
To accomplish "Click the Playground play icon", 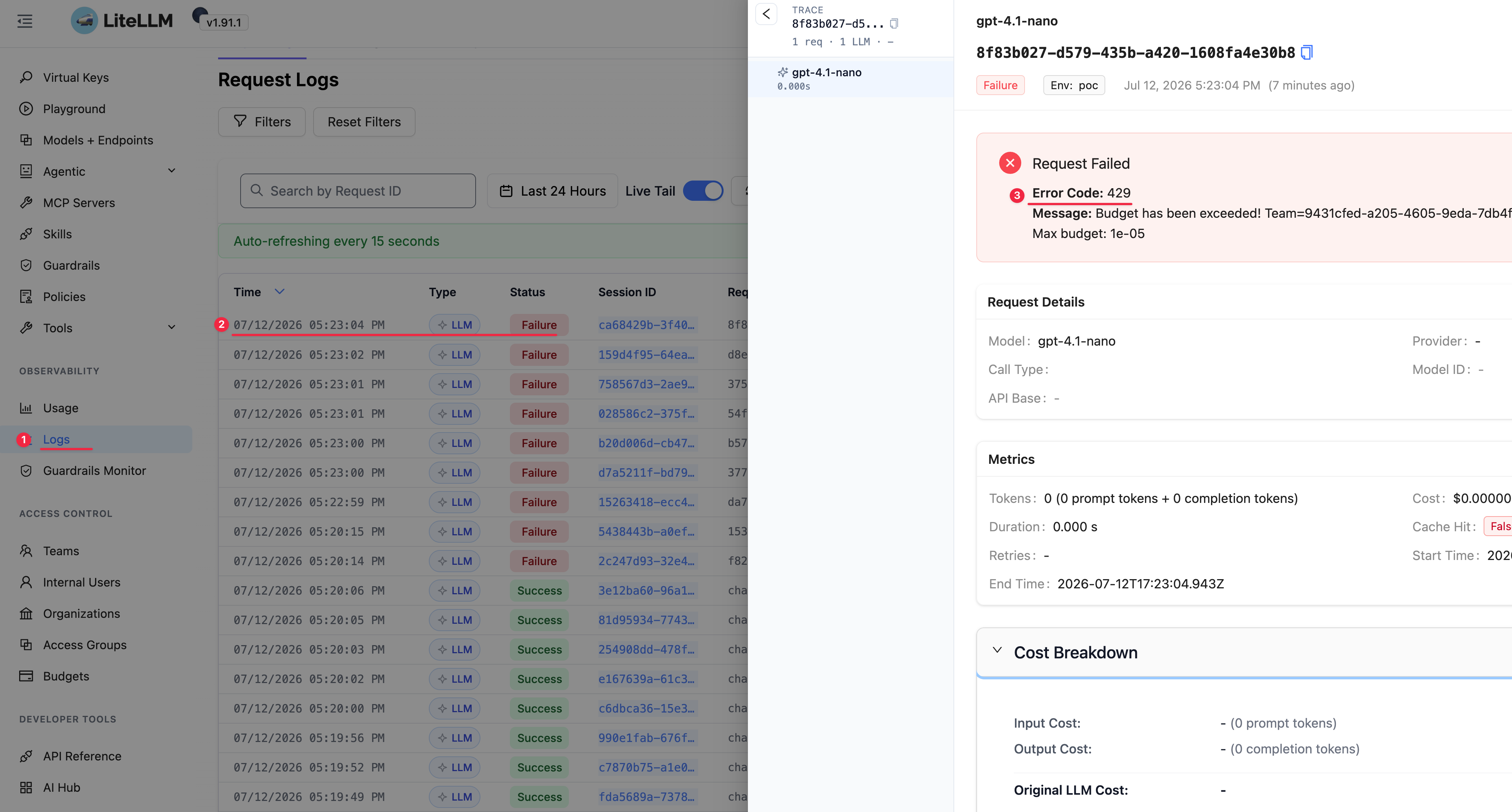I will coord(26,109).
